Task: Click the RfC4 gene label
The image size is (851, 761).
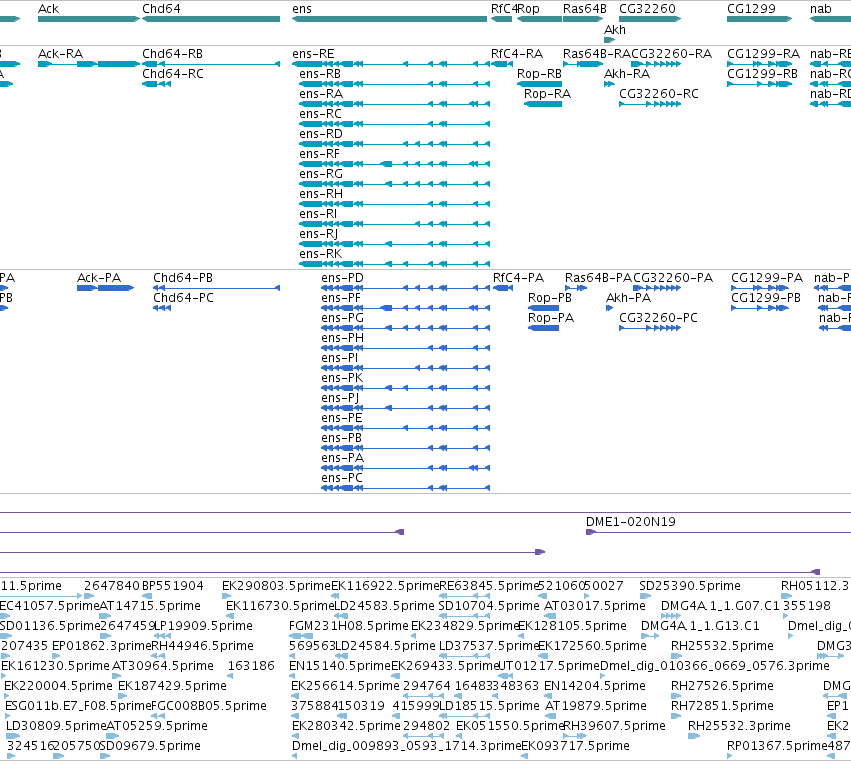Action: click(503, 9)
